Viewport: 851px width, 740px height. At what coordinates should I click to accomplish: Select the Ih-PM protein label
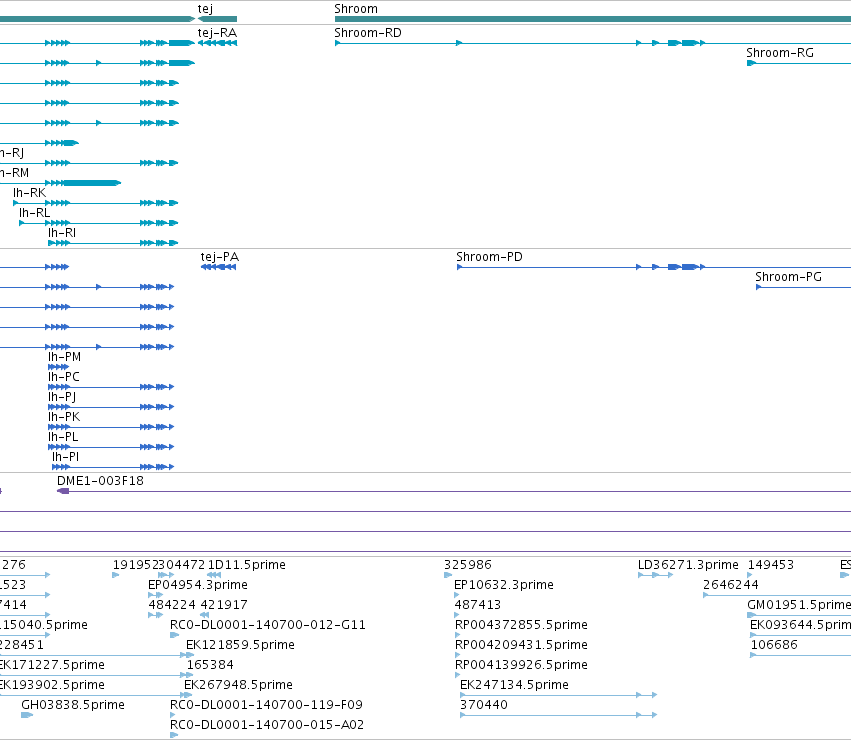coord(65,357)
